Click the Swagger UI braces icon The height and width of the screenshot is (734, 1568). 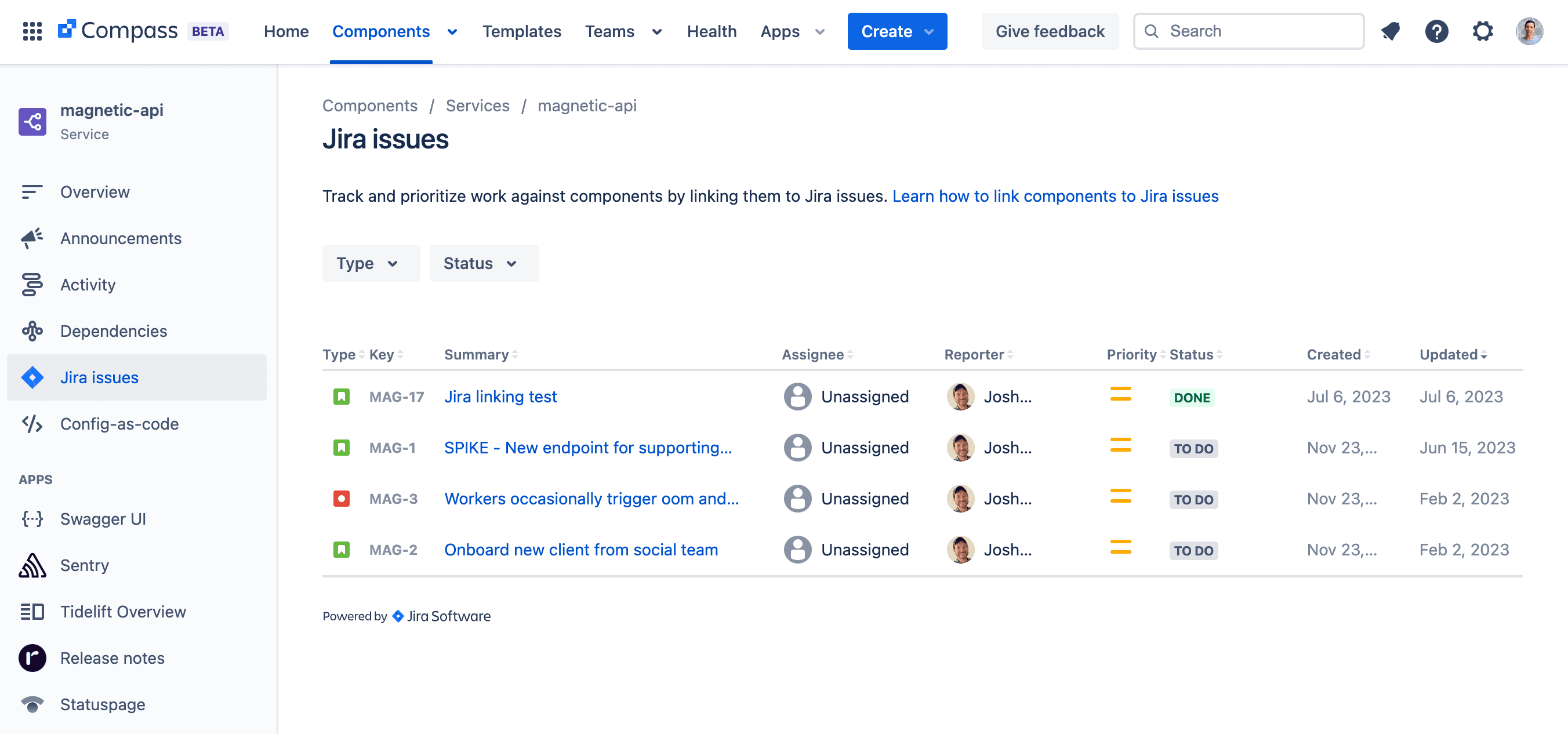[x=32, y=519]
